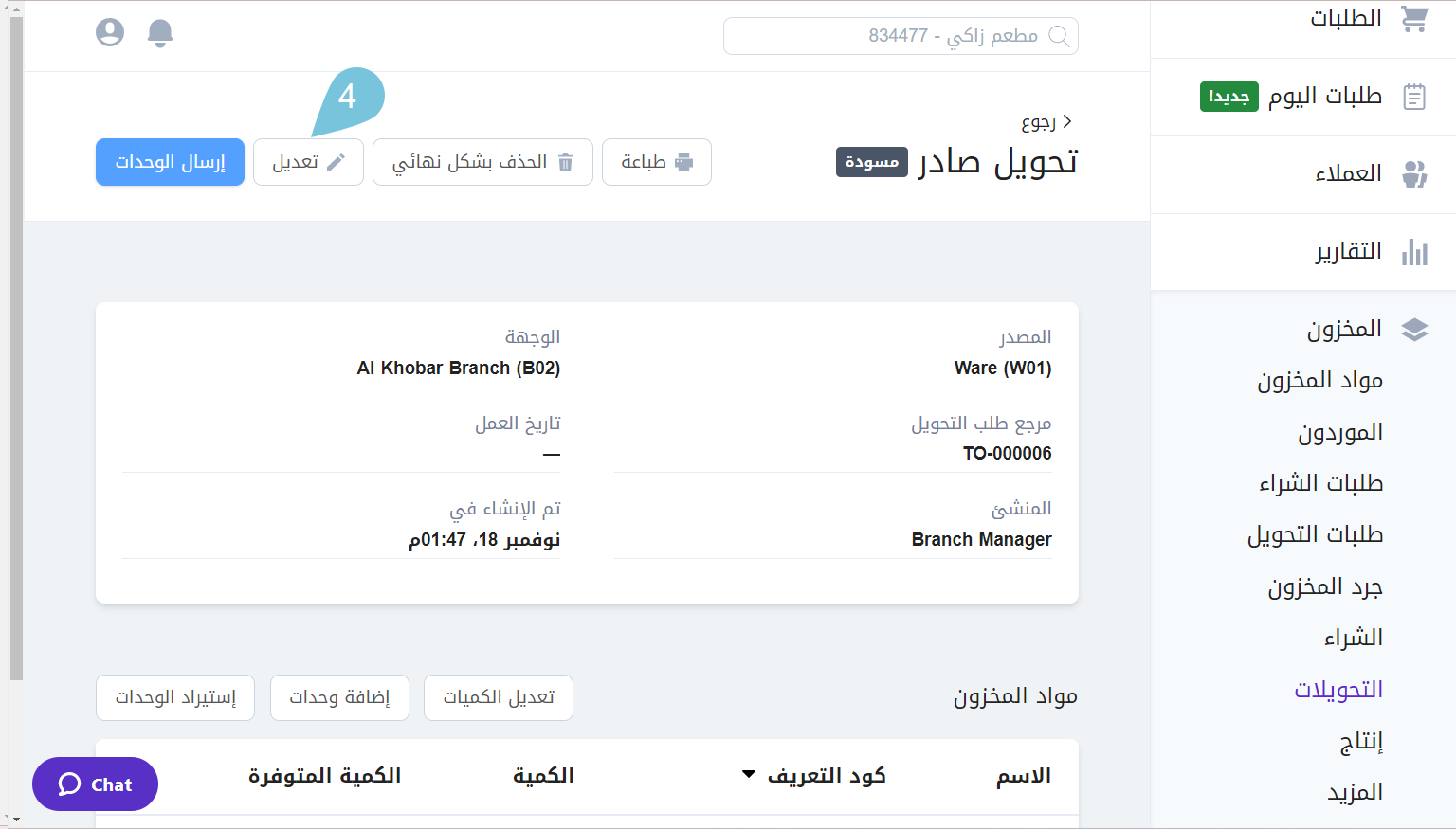Click the clipboard icon next to طلبات اليوم
Image resolution: width=1456 pixels, height=829 pixels.
pos(1413,96)
